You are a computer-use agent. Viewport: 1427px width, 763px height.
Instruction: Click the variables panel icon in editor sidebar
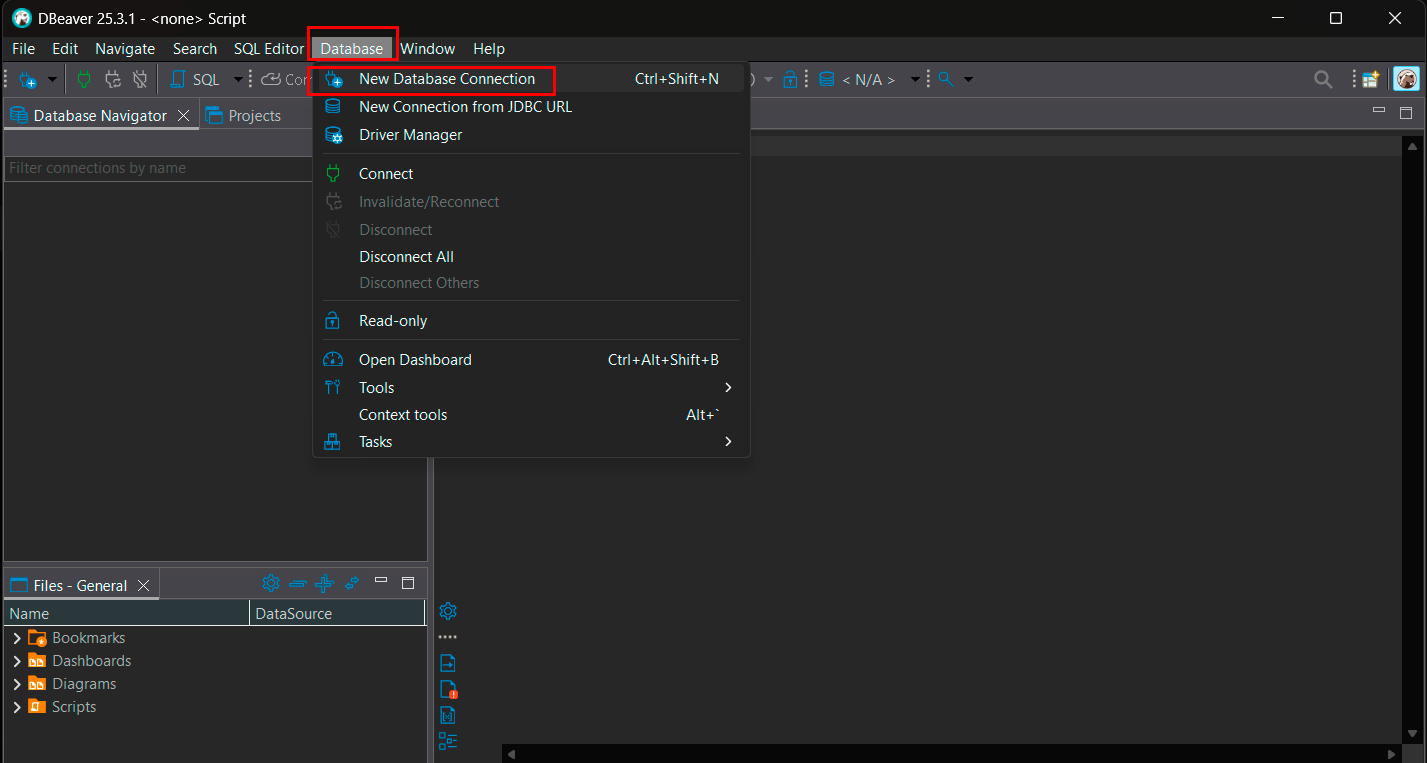448,715
